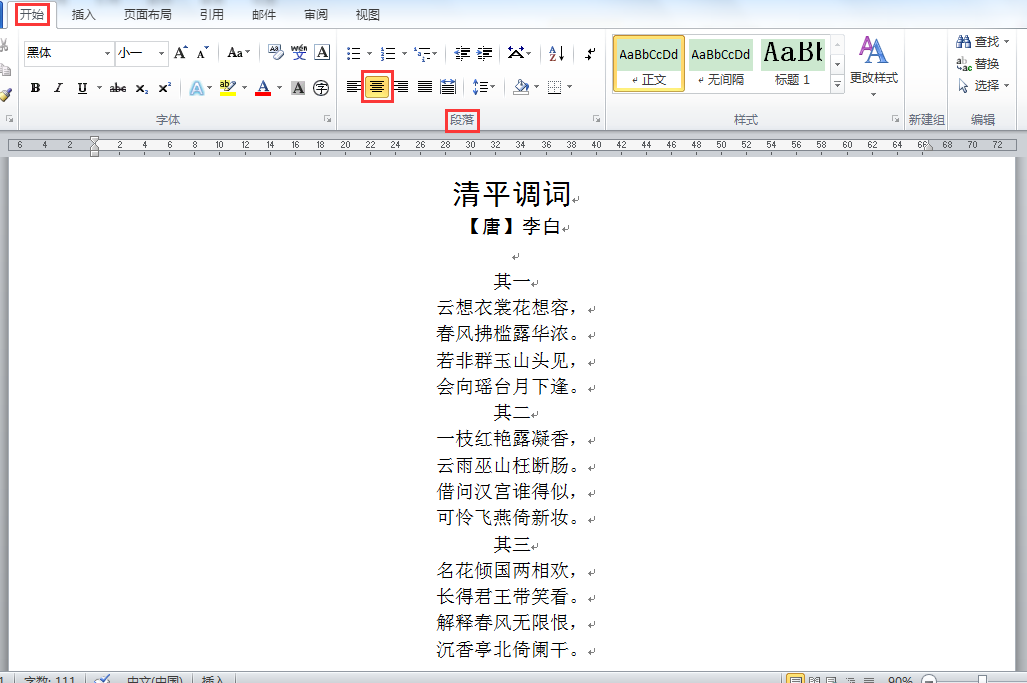
Task: Click Format Painter brush icon
Action: point(5,96)
